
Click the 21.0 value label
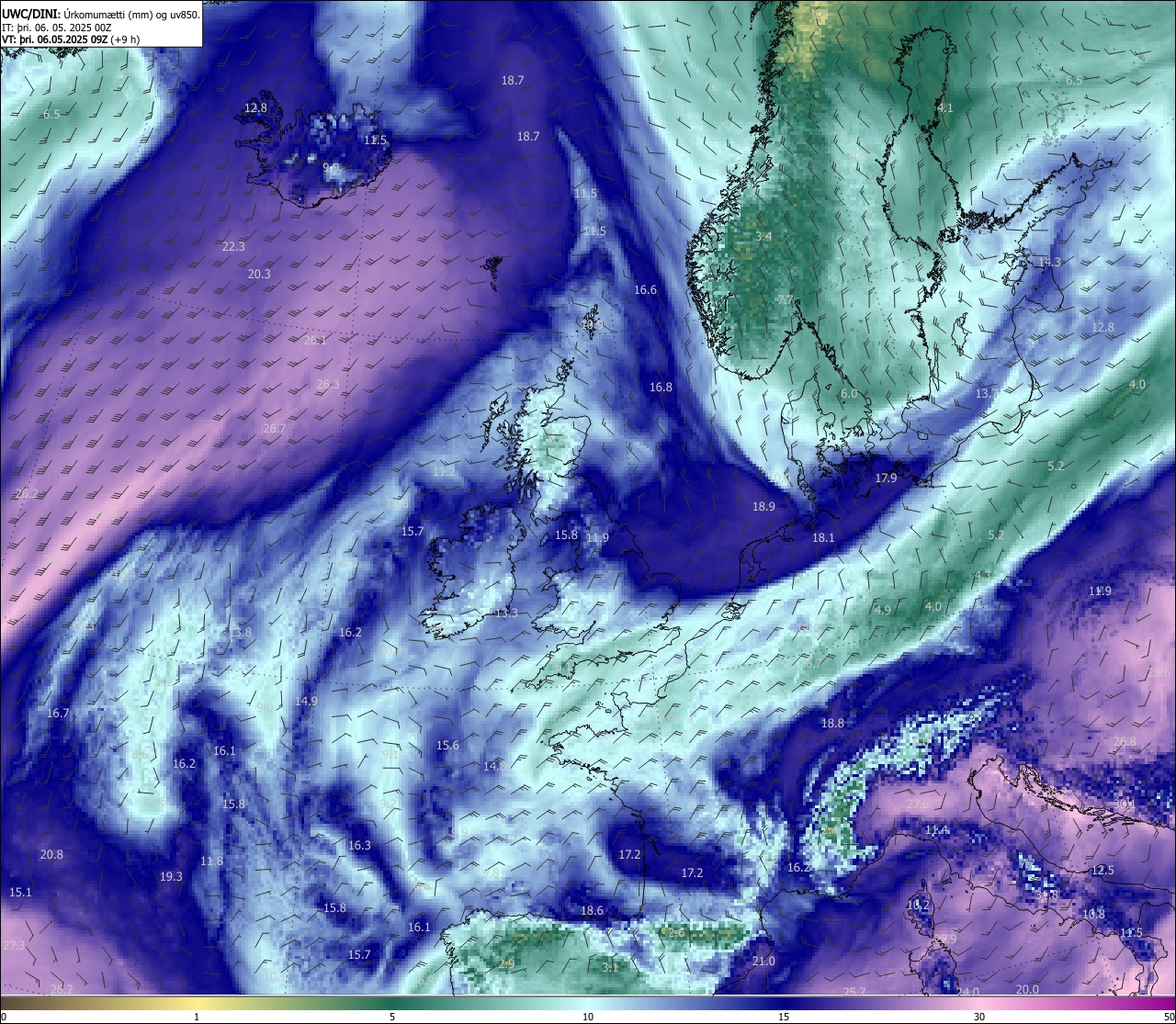[x=763, y=961]
